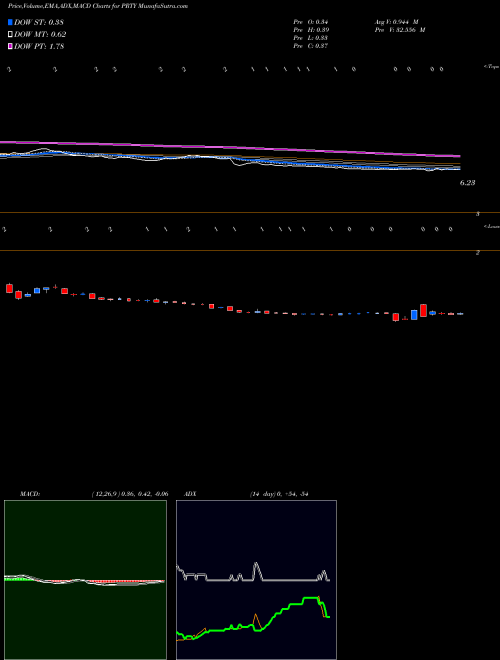This screenshot has height=660, width=500.
Task: Click the MACD (12,26,9) parameter values
Action: [130, 494]
